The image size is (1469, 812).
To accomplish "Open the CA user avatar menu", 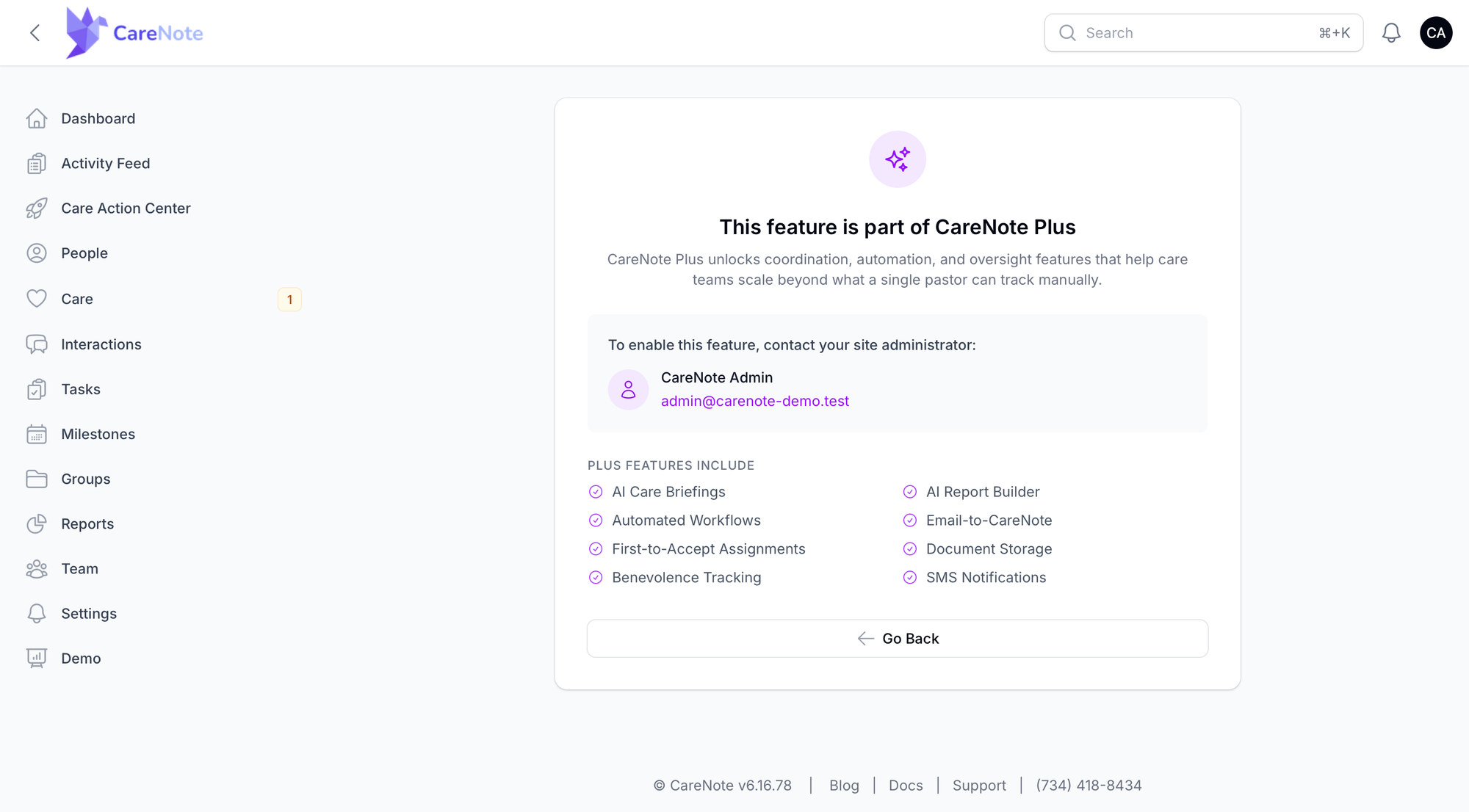I will click(1436, 33).
